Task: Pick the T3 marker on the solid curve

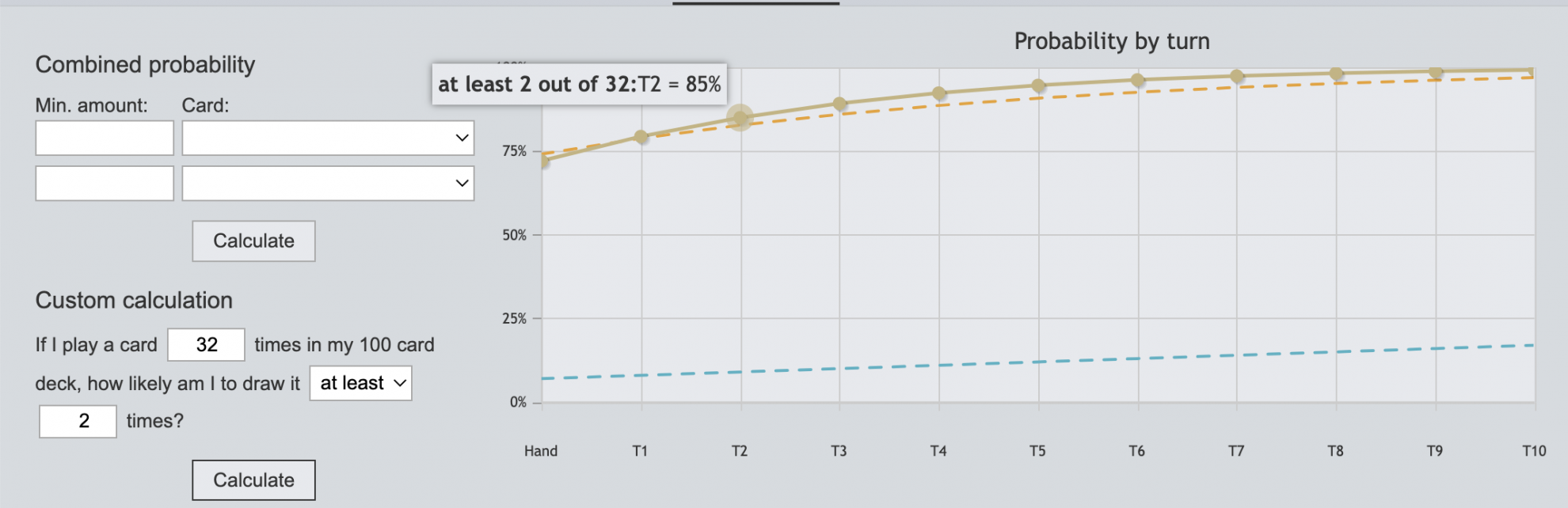Action: (839, 104)
